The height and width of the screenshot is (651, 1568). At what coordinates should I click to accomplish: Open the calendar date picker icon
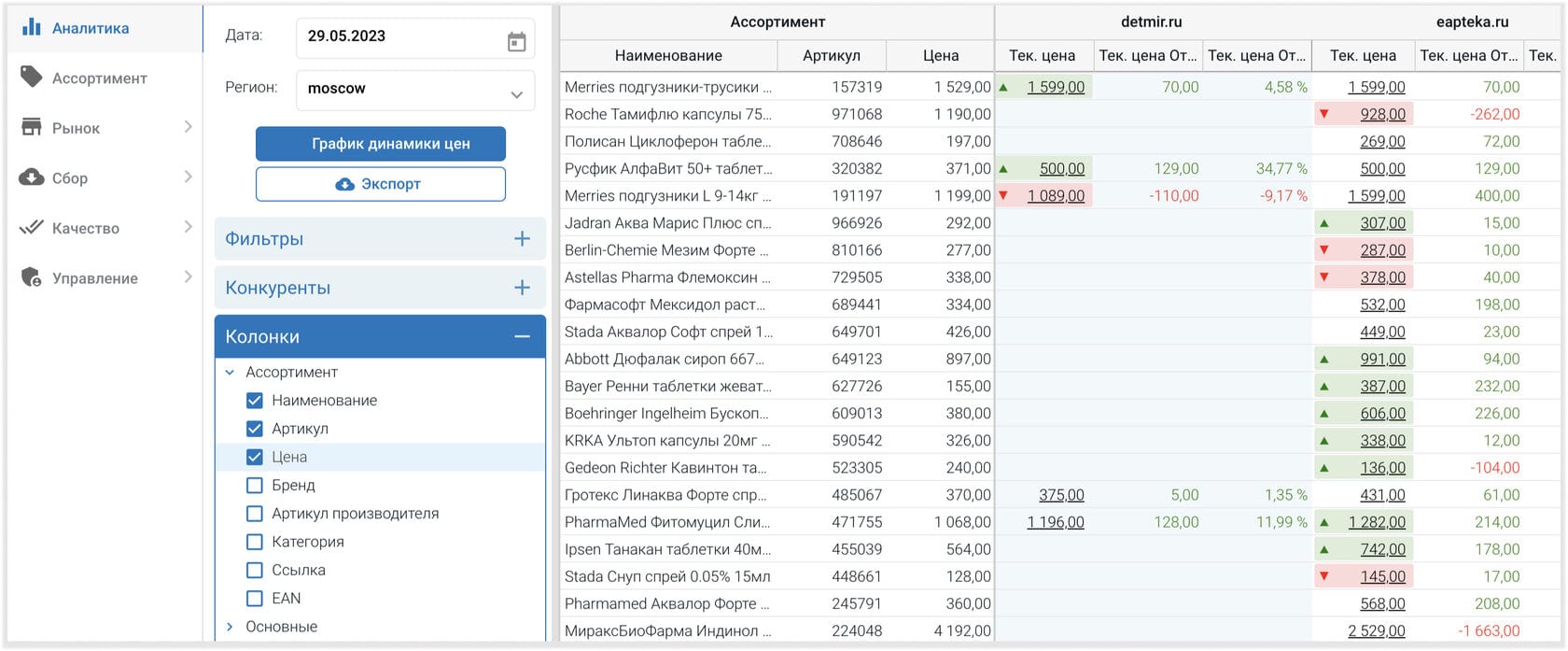[x=516, y=42]
